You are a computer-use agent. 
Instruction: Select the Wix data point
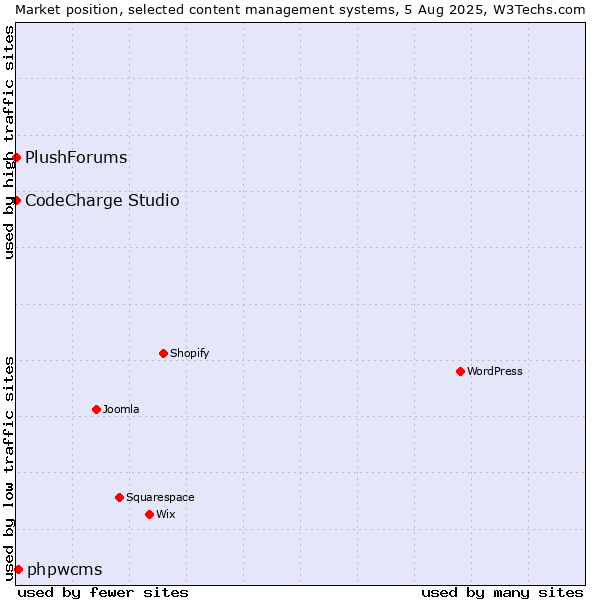150,515
